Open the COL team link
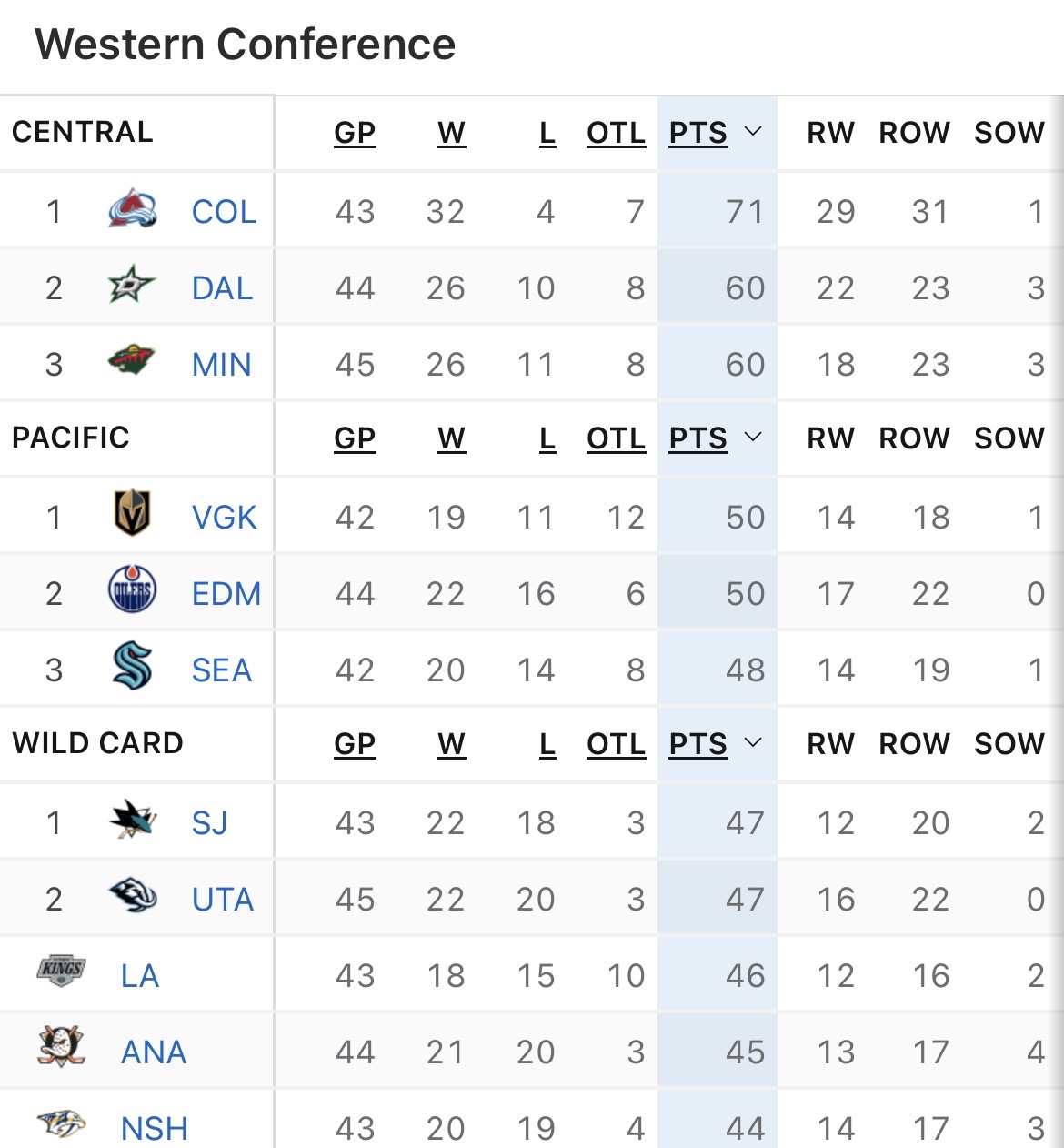The width and height of the screenshot is (1064, 1148). [224, 212]
